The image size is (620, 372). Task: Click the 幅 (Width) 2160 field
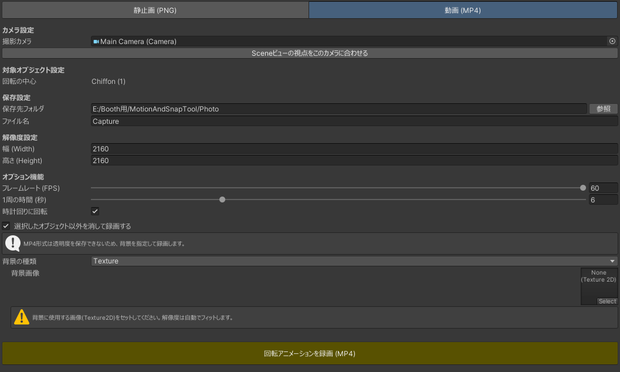click(x=354, y=149)
